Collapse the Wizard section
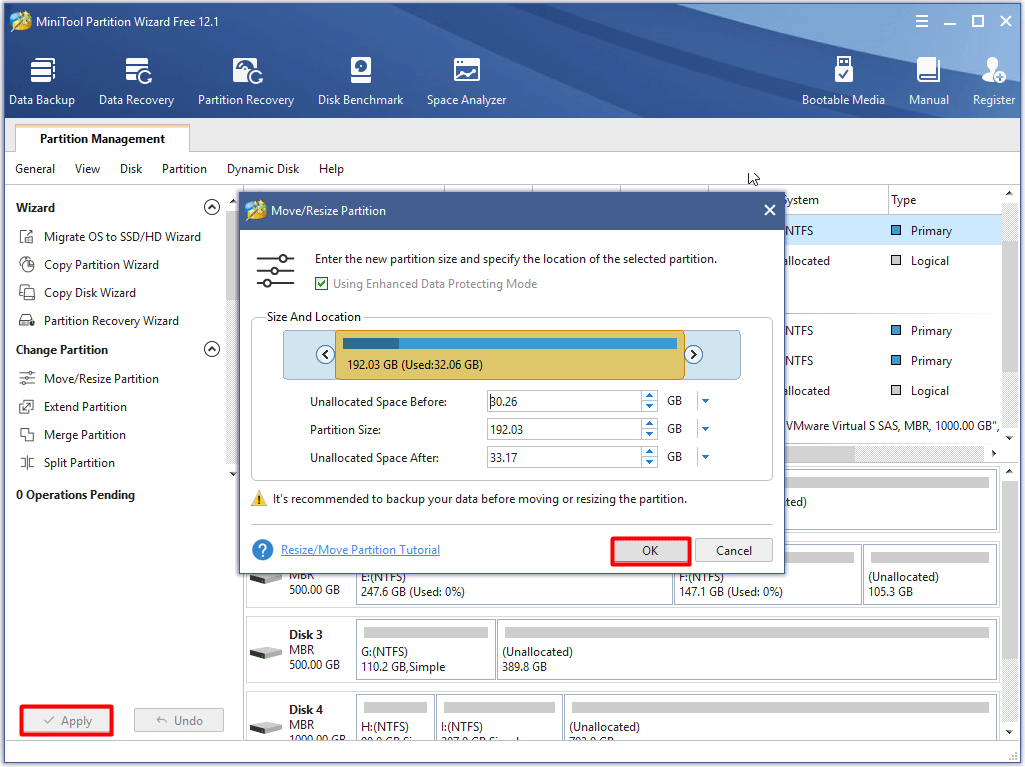The width and height of the screenshot is (1025, 767). point(212,207)
